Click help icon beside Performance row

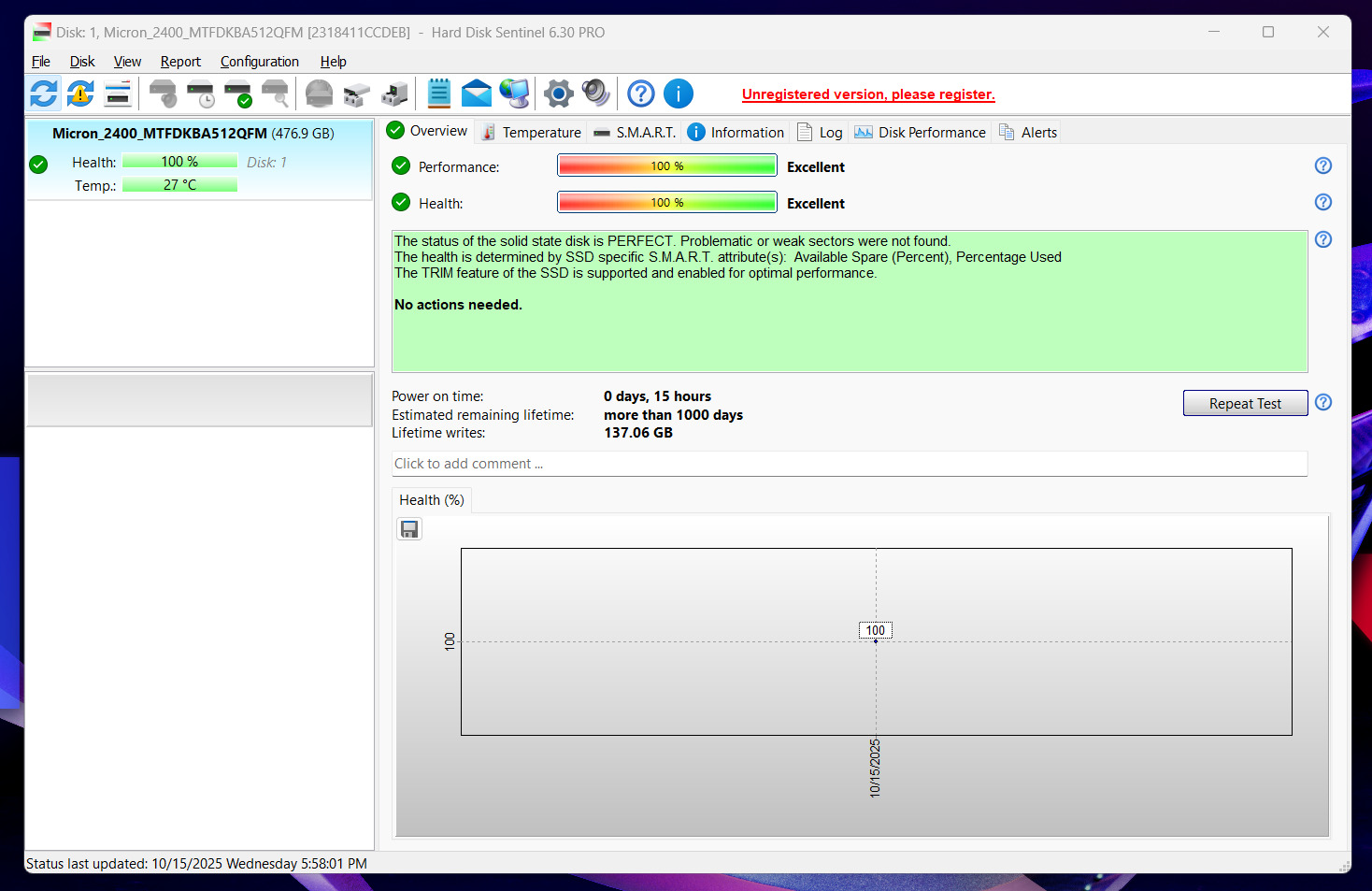tap(1323, 165)
